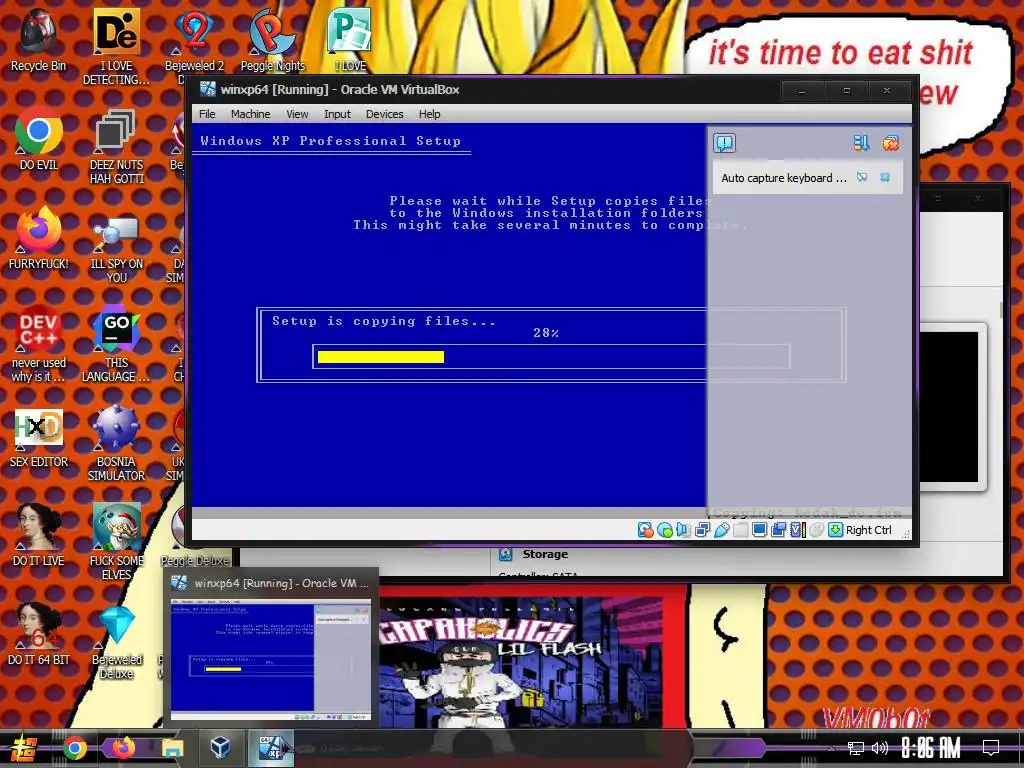This screenshot has width=1024, height=768.
Task: Click the network adapter status icon
Action: 702,530
